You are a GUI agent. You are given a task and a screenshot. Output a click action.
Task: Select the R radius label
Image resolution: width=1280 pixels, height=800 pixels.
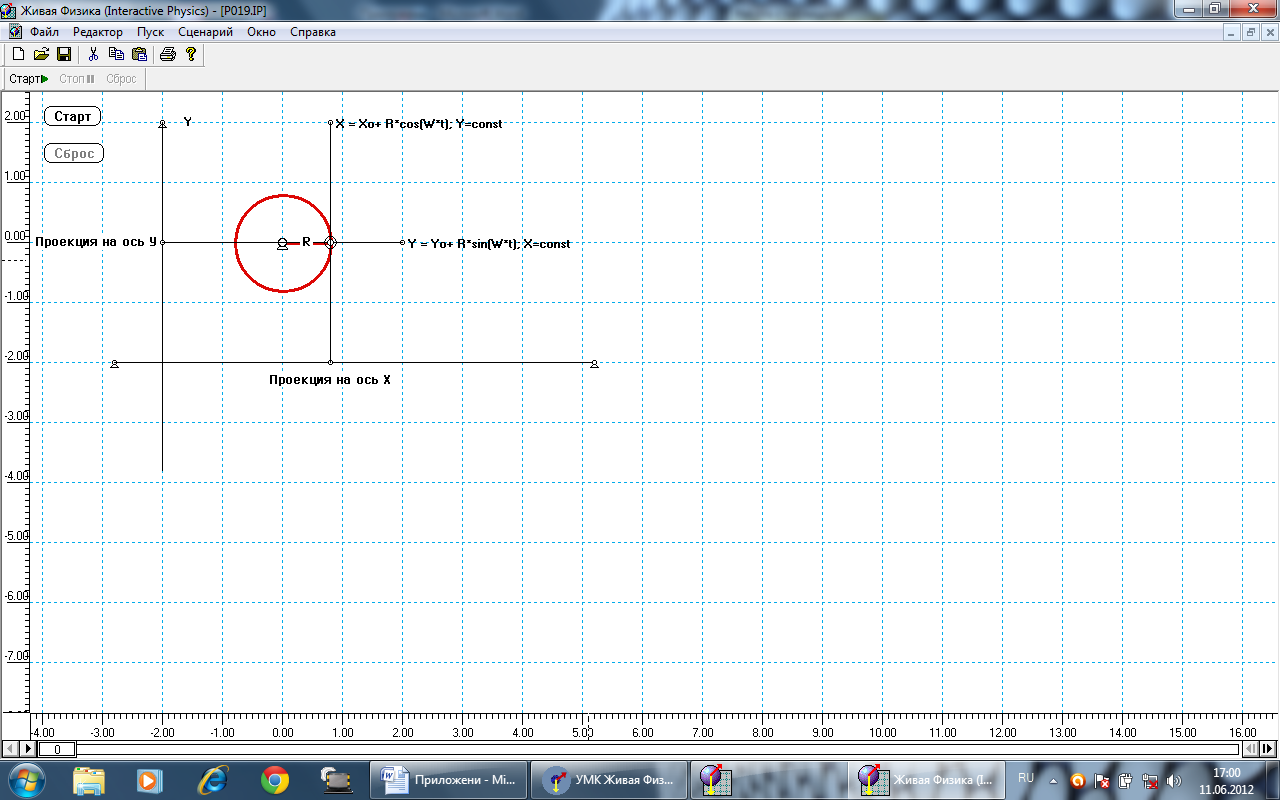(306, 242)
